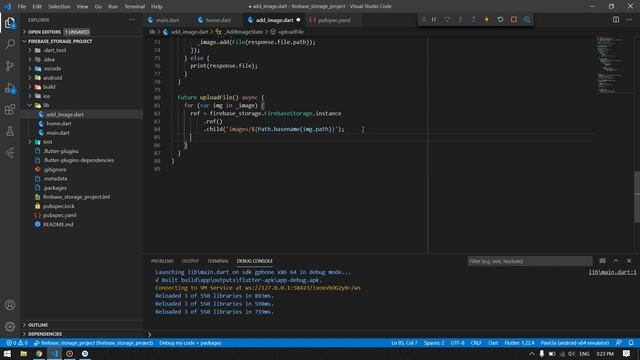
Task: Open .gitignore file in explorer
Action: tap(55, 169)
